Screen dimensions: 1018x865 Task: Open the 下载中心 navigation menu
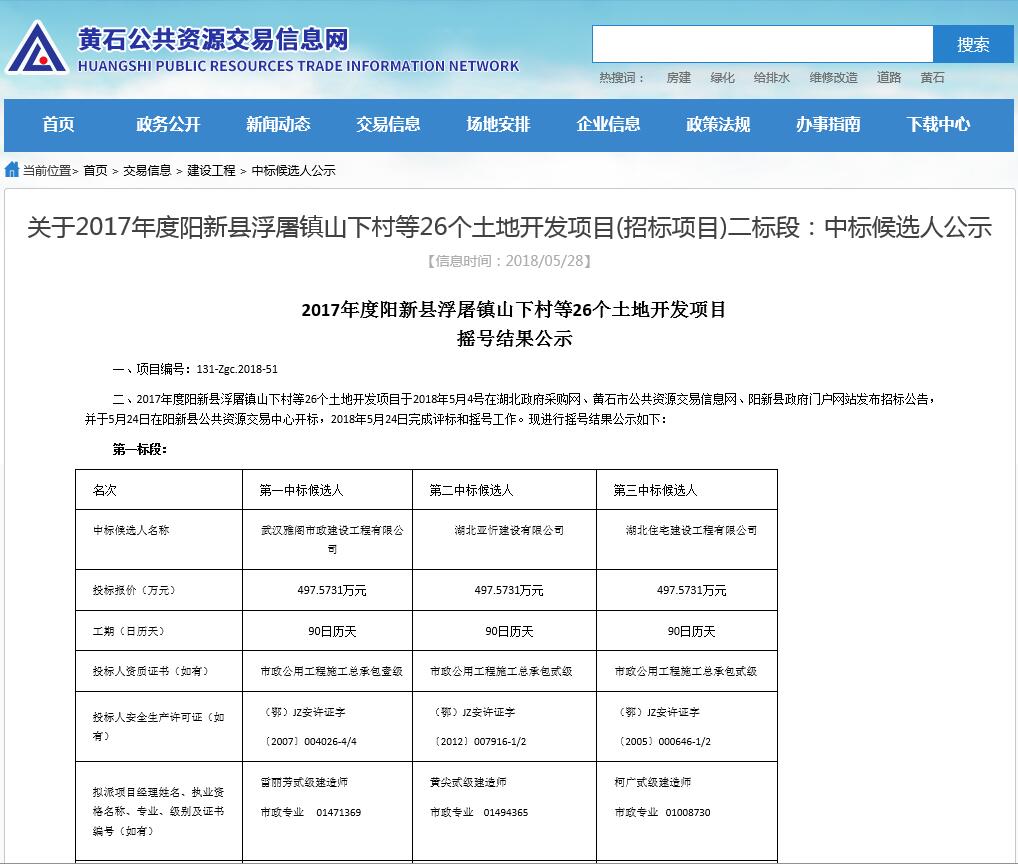tap(936, 125)
